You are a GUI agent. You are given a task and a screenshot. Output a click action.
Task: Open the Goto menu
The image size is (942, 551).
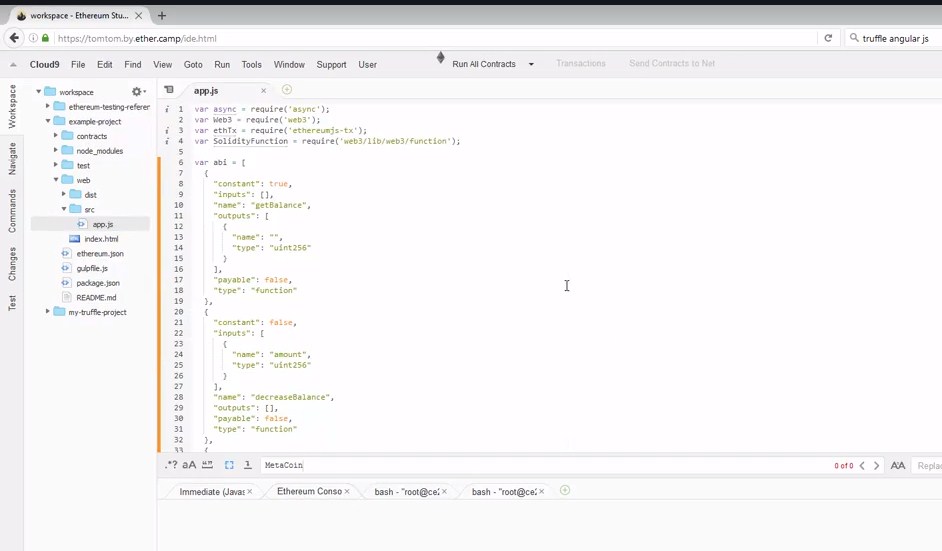tap(193, 64)
